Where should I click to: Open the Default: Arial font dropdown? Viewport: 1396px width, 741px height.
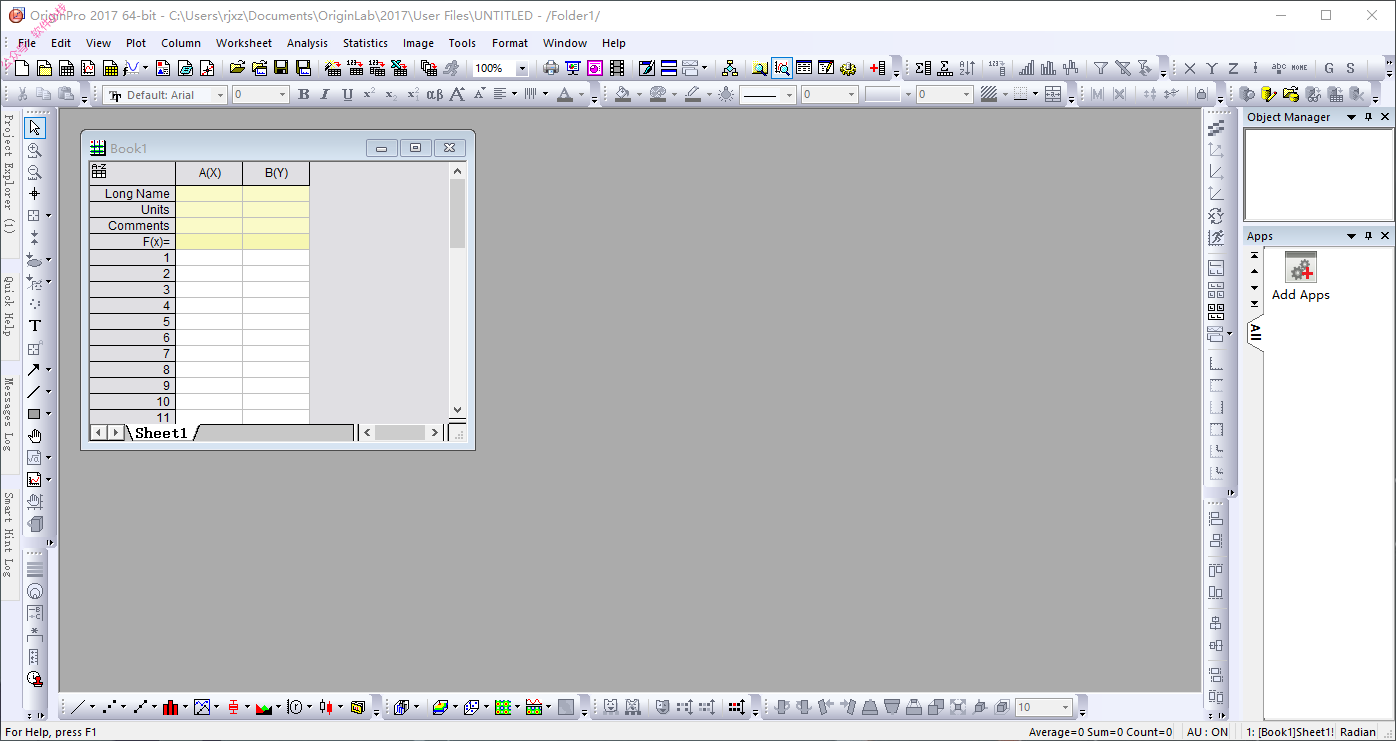coord(219,95)
